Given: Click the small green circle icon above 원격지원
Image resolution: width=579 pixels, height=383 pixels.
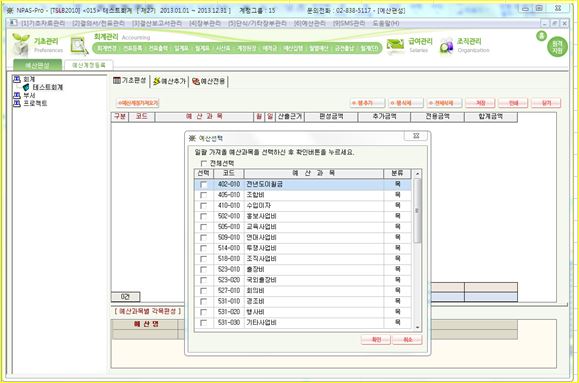Looking at the screenshot, I should click(x=541, y=36).
